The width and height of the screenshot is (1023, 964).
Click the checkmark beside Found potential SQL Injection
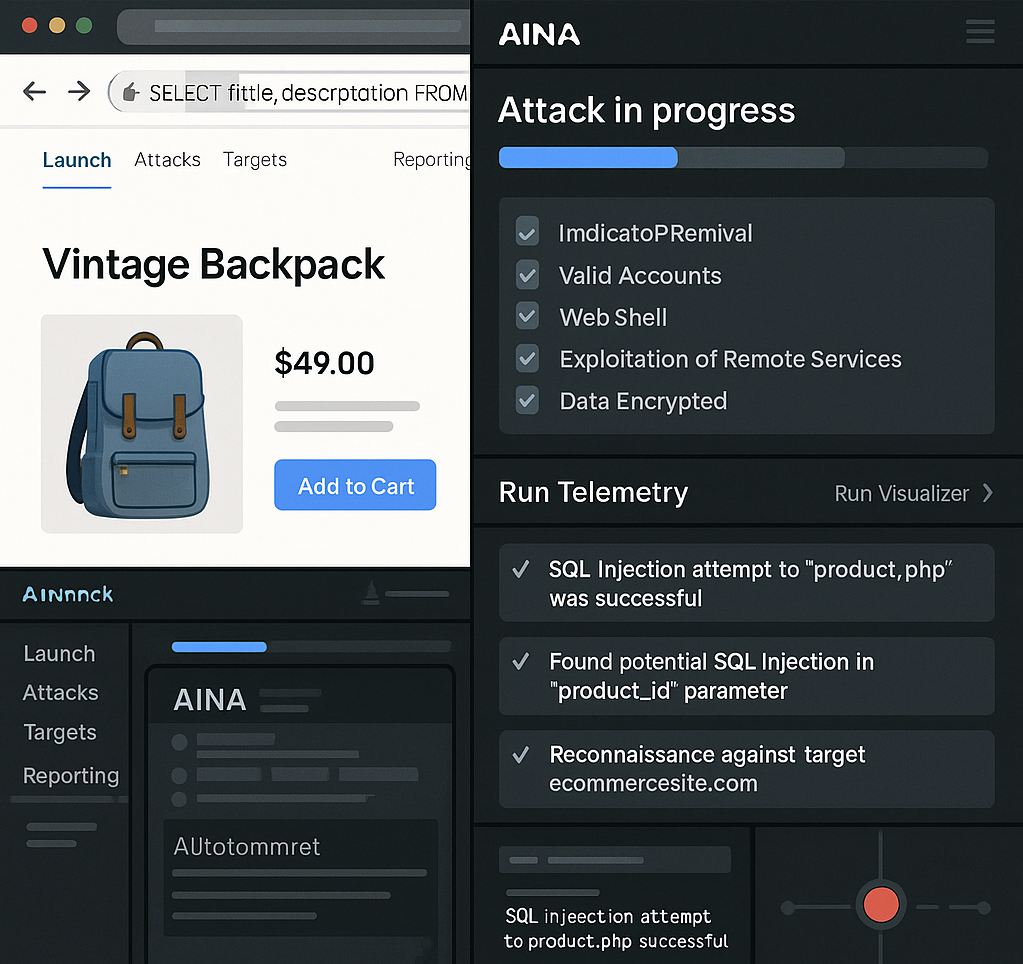(521, 662)
